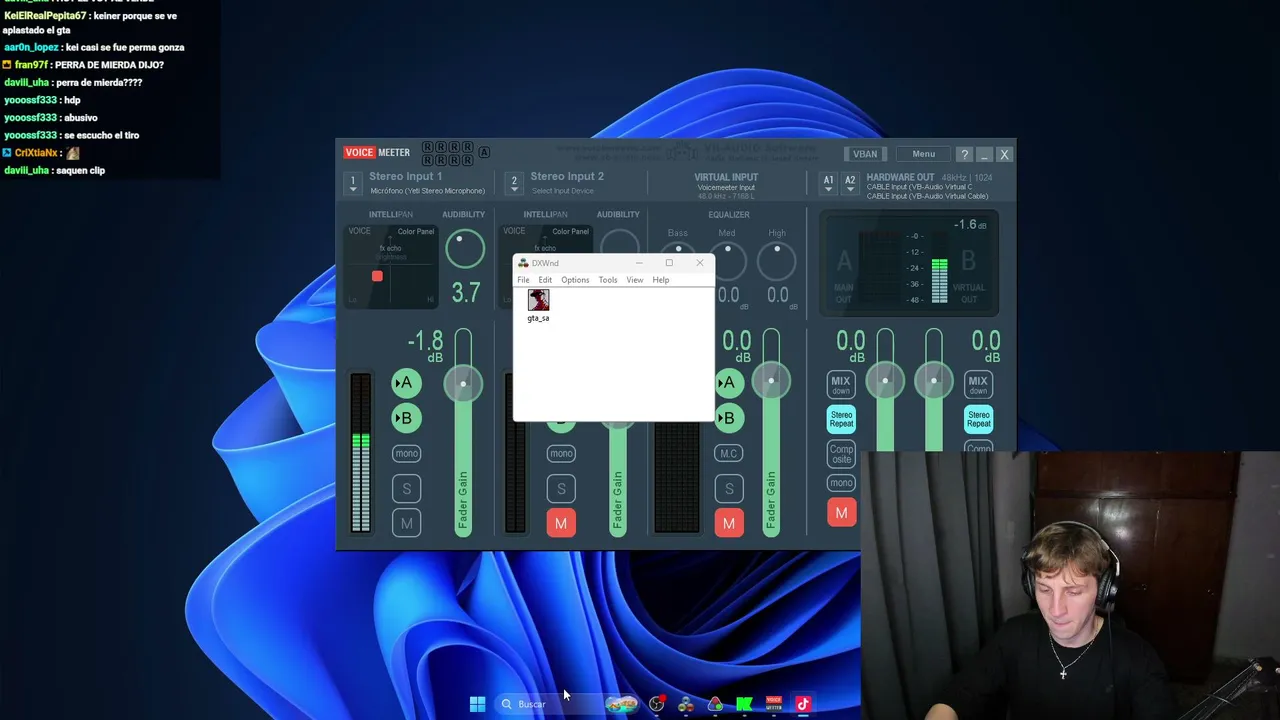The width and height of the screenshot is (1280, 720).
Task: Mute Stereo Input 1
Action: point(406,523)
